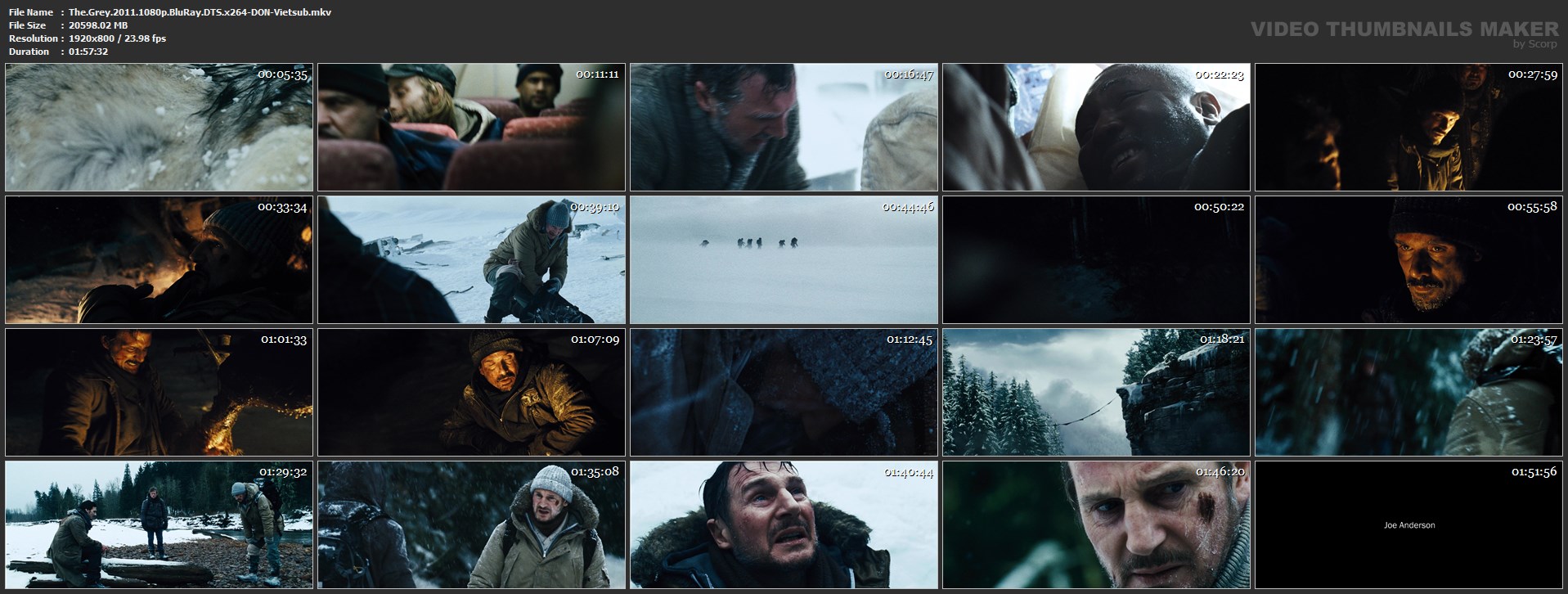Choose the cliff and forest thumbnail 01:18:21
Viewport: 1568px width, 594px height.
1096,392
